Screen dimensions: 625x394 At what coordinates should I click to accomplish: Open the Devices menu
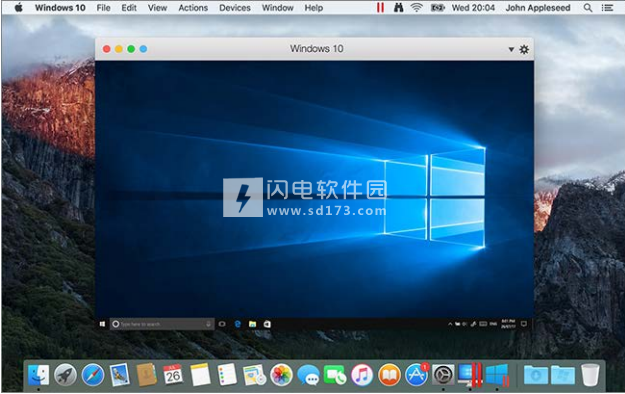(235, 8)
